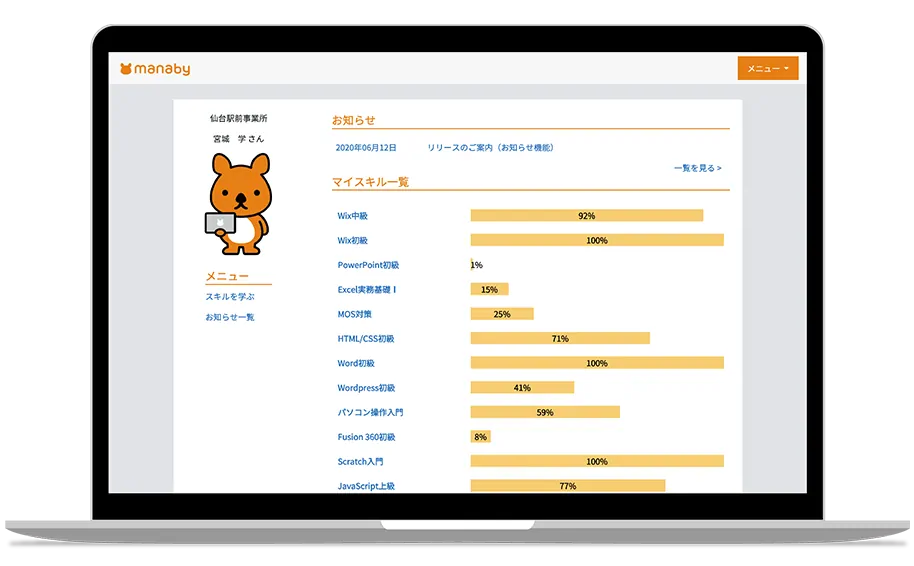Select the Word初級 skill link

355,363
